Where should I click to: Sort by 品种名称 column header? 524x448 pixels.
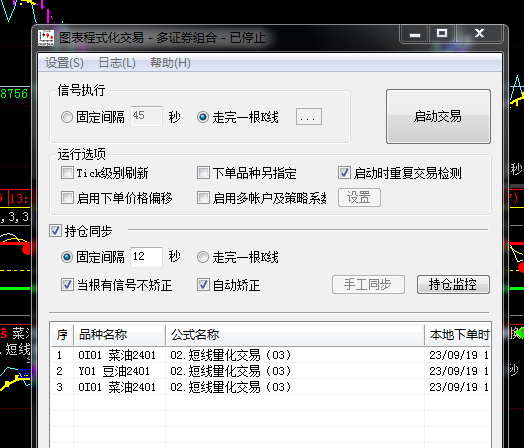[119, 334]
